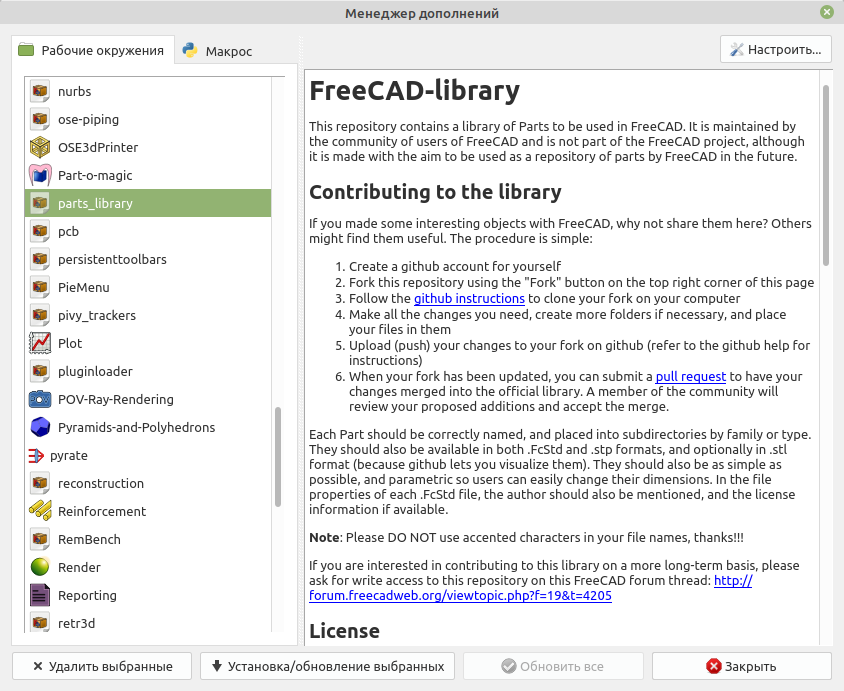Image resolution: width=844 pixels, height=691 pixels.
Task: Choose Part-o-magic in the list
Action: click(x=148, y=175)
